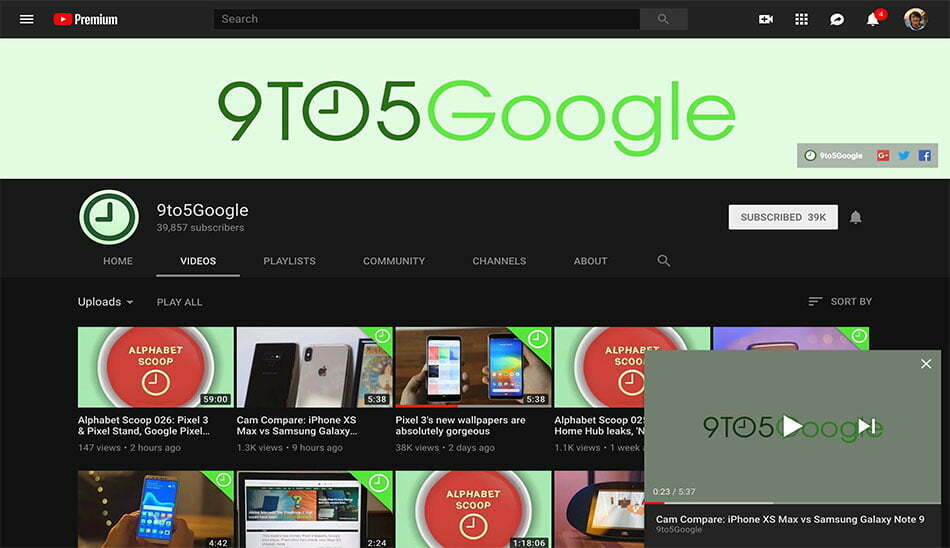Open the YouTube apps grid
The height and width of the screenshot is (548, 950).
point(802,19)
